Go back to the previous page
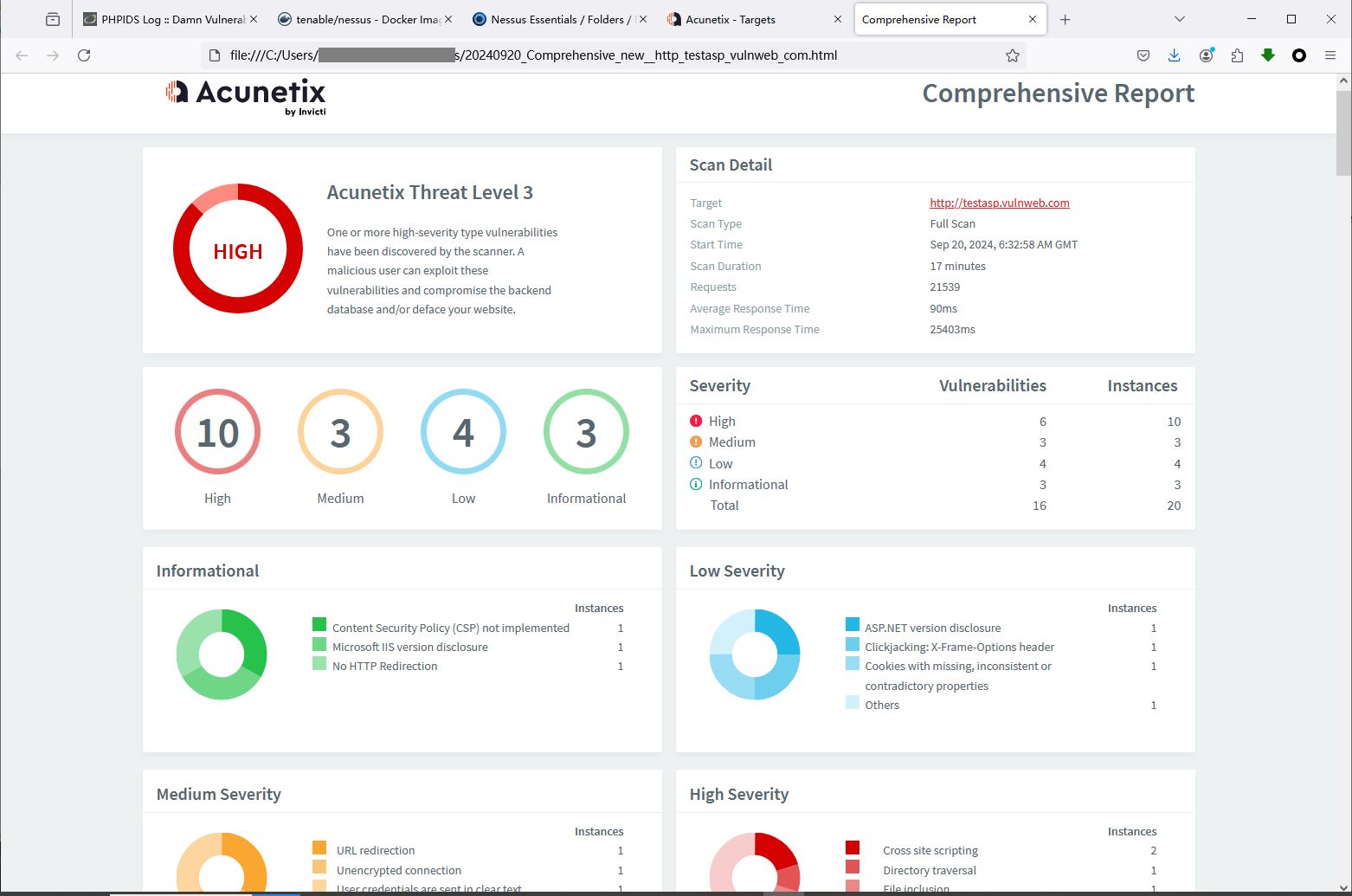1352x896 pixels. click(x=22, y=55)
